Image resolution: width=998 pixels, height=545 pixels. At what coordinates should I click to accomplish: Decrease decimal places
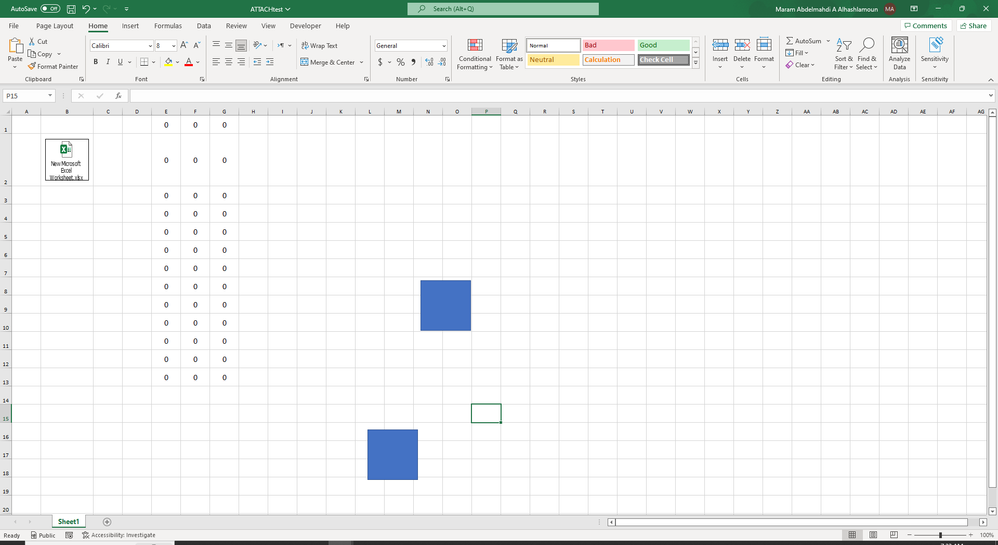(442, 62)
